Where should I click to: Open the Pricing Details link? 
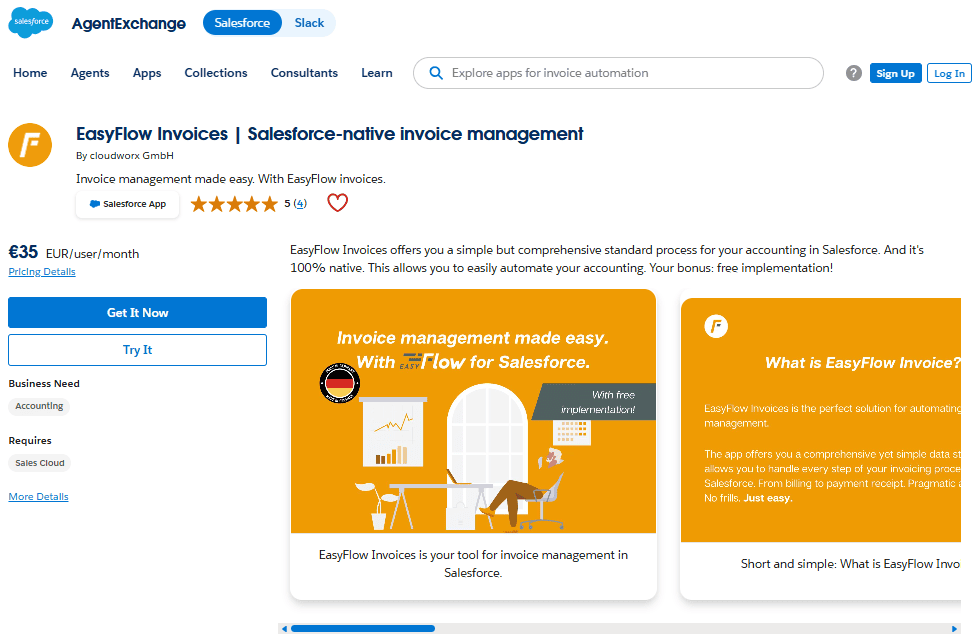[x=42, y=272]
